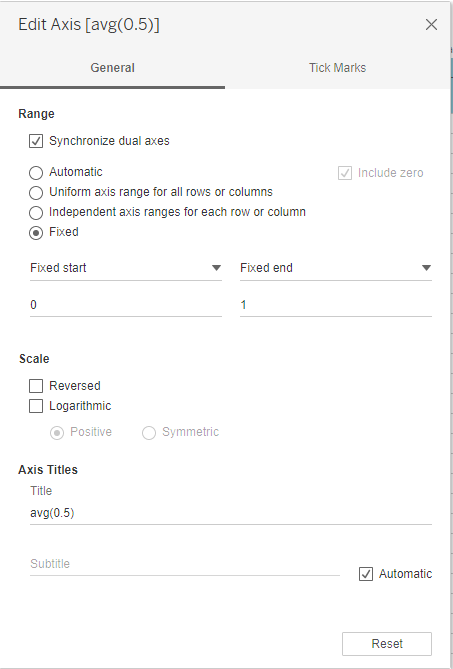This screenshot has height=669, width=453.
Task: Open the Fixed start dropdown
Action: click(126, 268)
